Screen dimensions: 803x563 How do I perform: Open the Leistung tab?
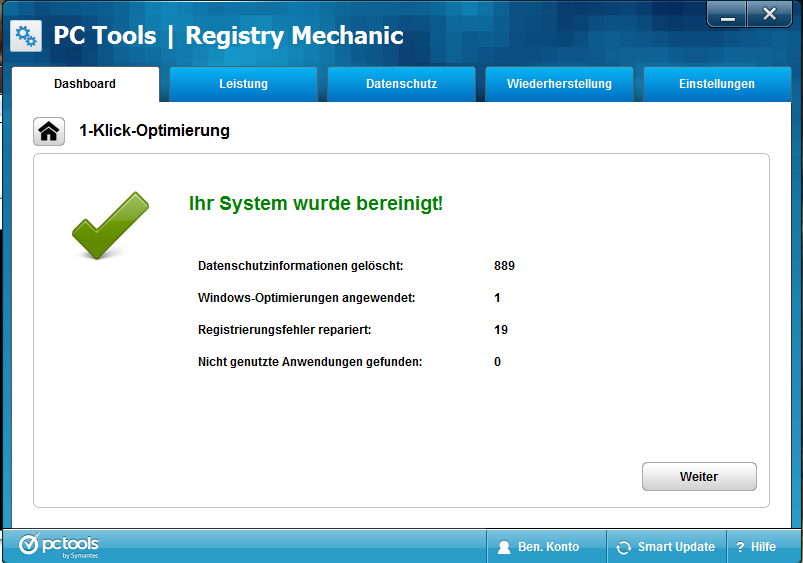tap(243, 84)
